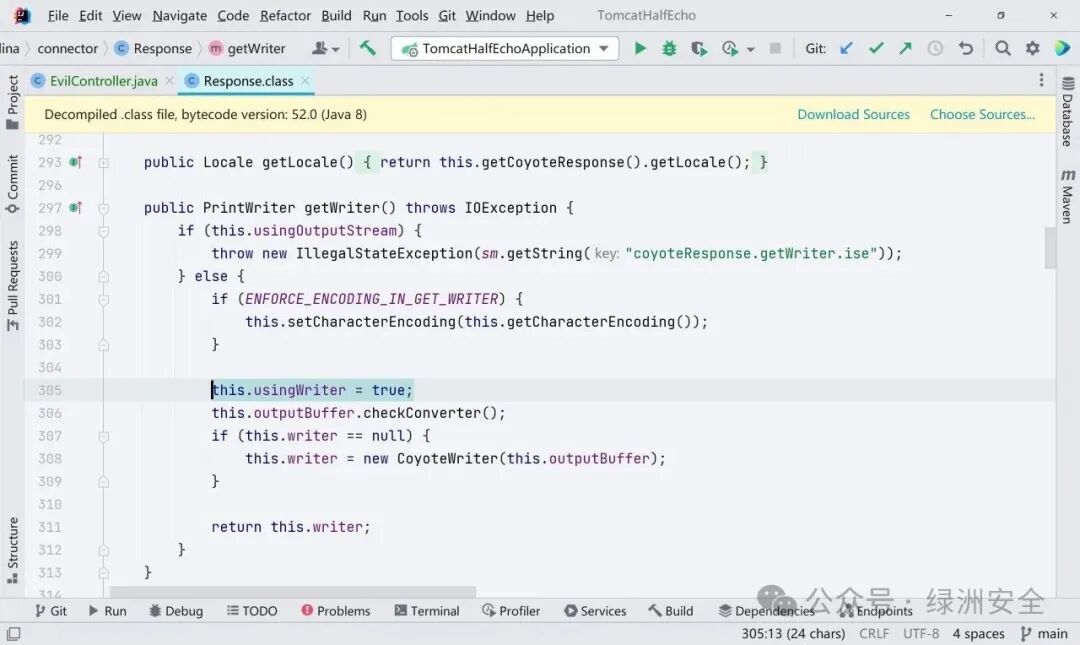Open IDE settings gear icon
The height and width of the screenshot is (645, 1080).
pyautogui.click(x=1032, y=48)
